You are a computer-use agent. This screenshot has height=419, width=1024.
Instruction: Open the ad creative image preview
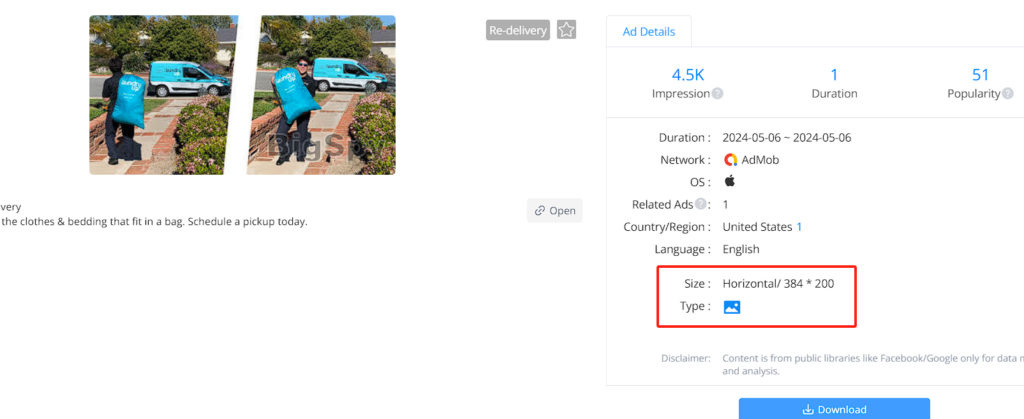[242, 95]
